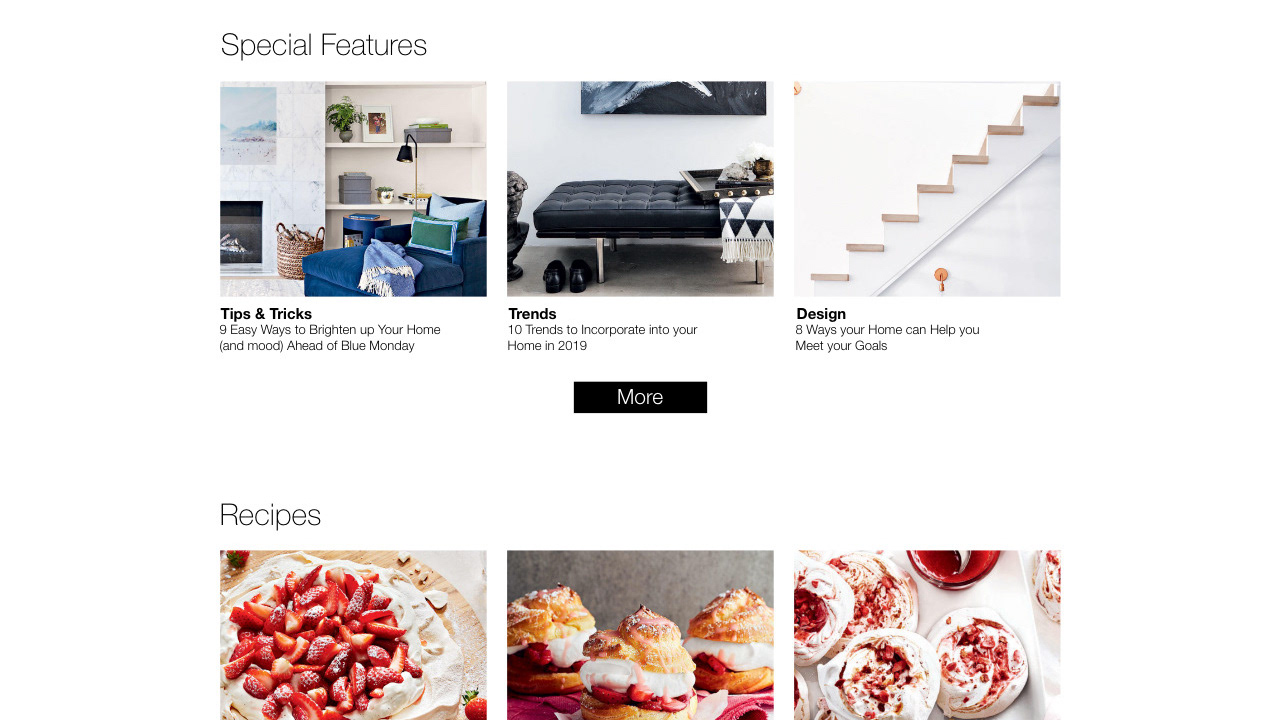Click the black More button
This screenshot has height=720, width=1280.
640,397
